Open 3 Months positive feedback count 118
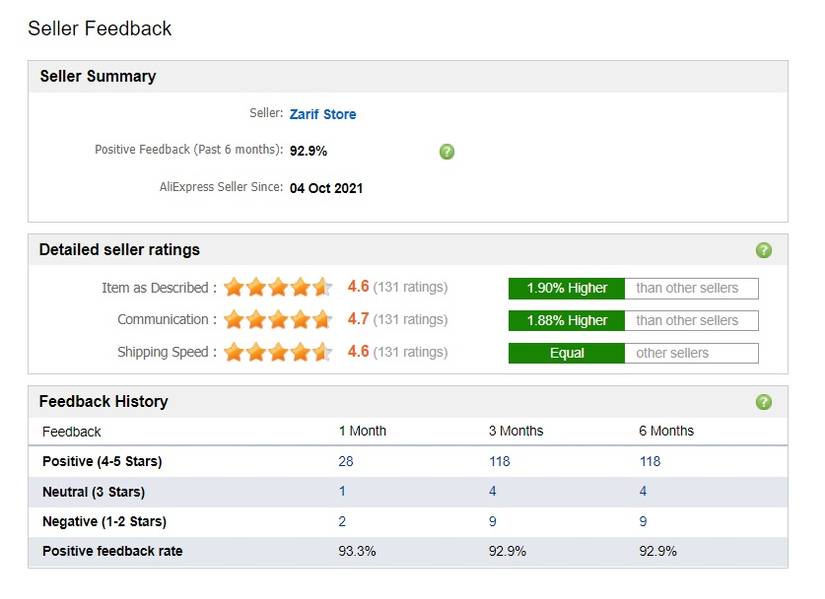825x599 pixels. [x=499, y=461]
